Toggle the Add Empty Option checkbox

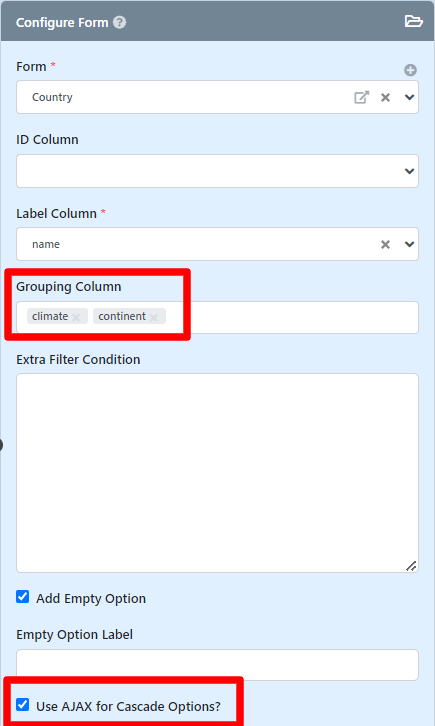[23, 596]
